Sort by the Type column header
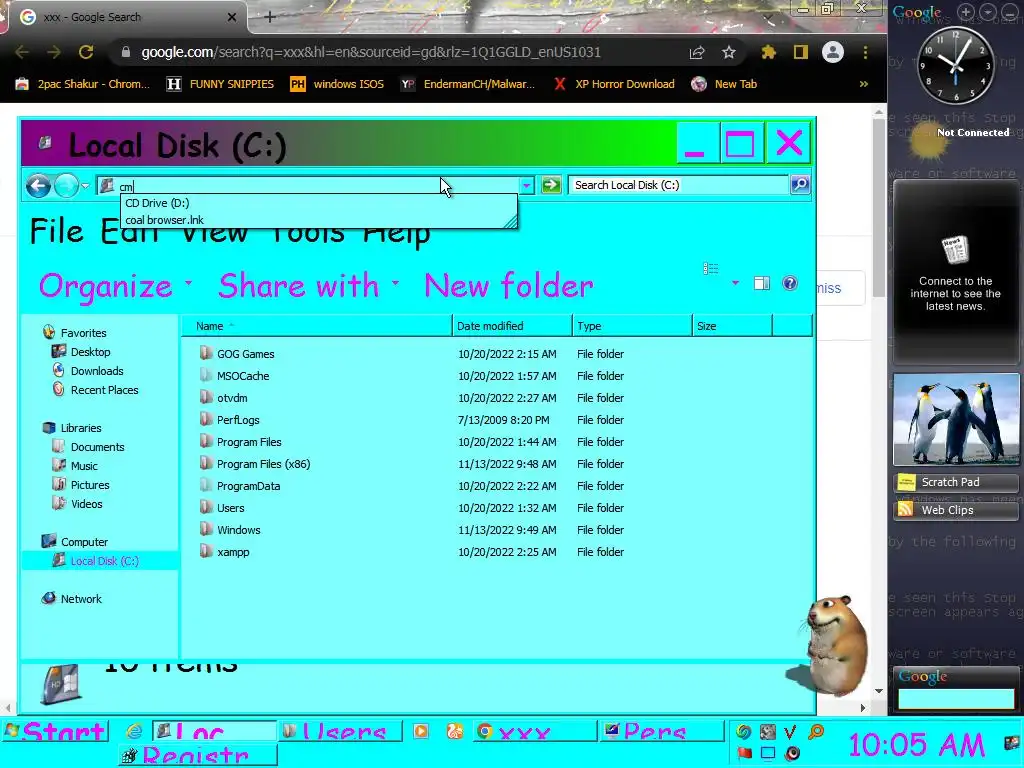Screen dimensions: 1024x768 (632, 326)
